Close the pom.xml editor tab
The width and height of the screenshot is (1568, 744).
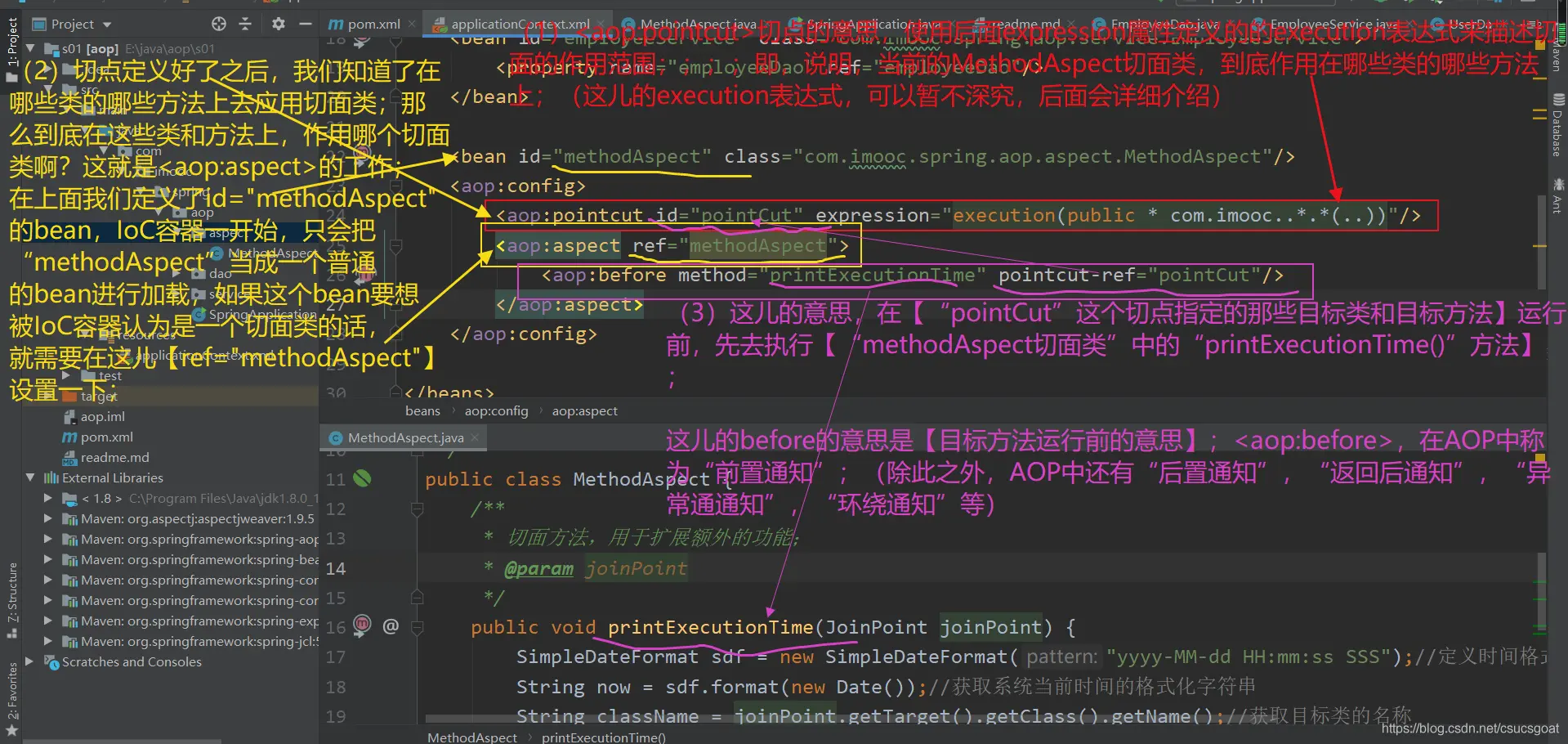coord(412,25)
